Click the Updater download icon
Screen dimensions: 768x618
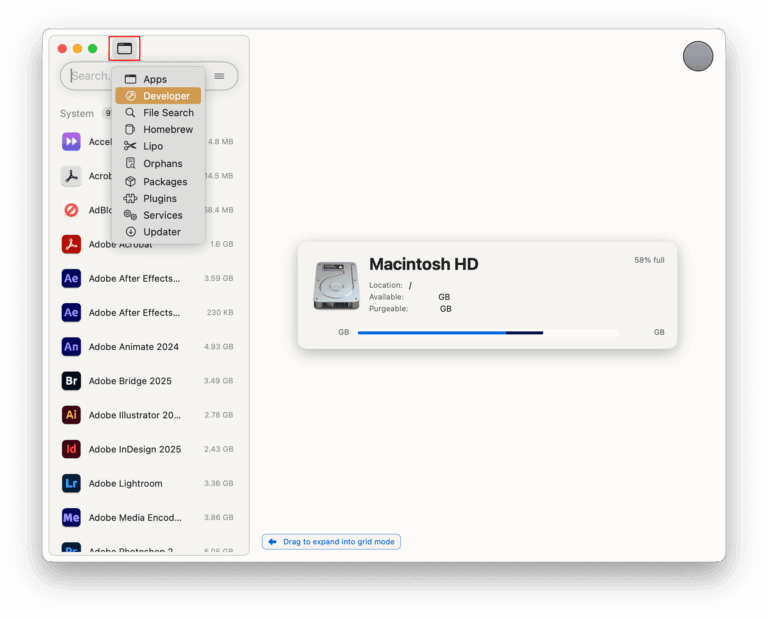pos(130,232)
